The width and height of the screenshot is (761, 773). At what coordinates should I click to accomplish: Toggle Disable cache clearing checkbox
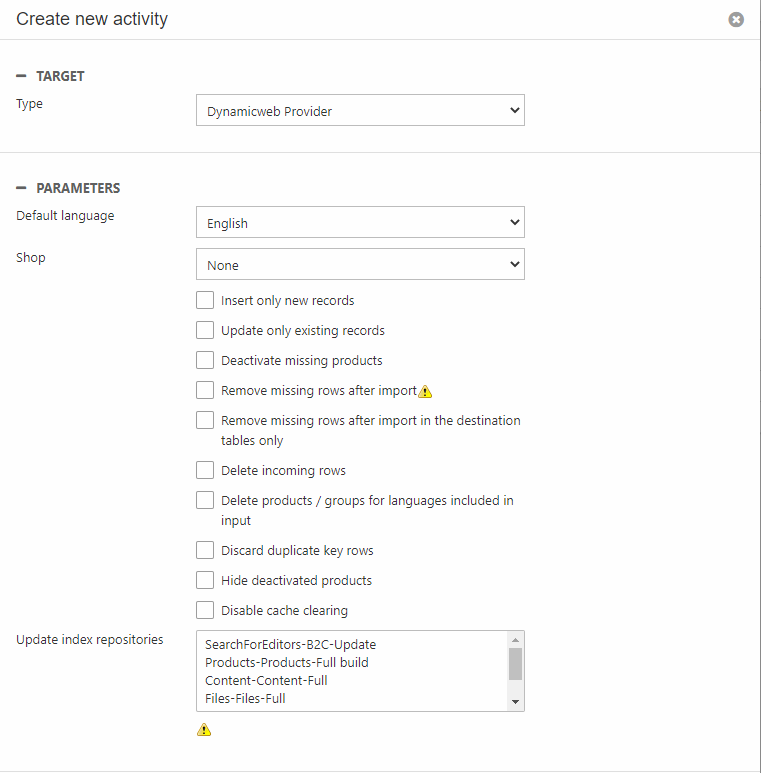(x=205, y=610)
